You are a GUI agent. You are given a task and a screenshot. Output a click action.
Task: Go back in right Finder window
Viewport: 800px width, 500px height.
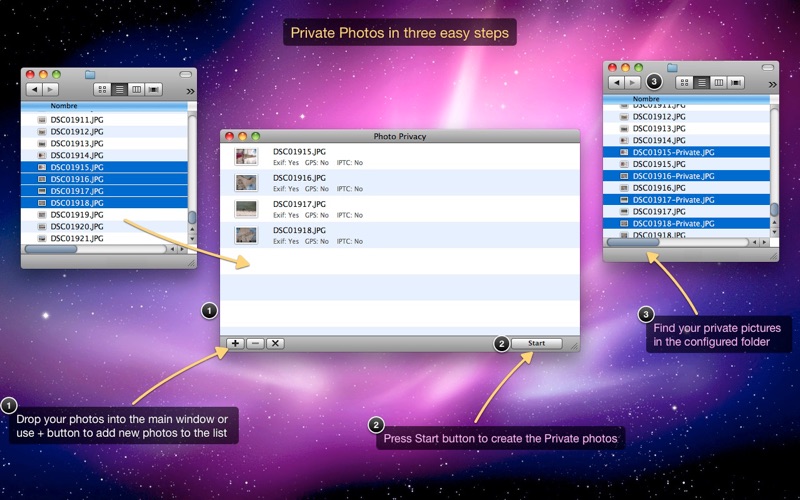click(x=617, y=82)
